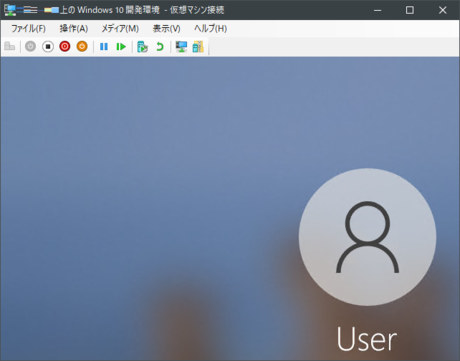Revert the VM with green arrow icon
460x361 pixels.
(x=160, y=46)
